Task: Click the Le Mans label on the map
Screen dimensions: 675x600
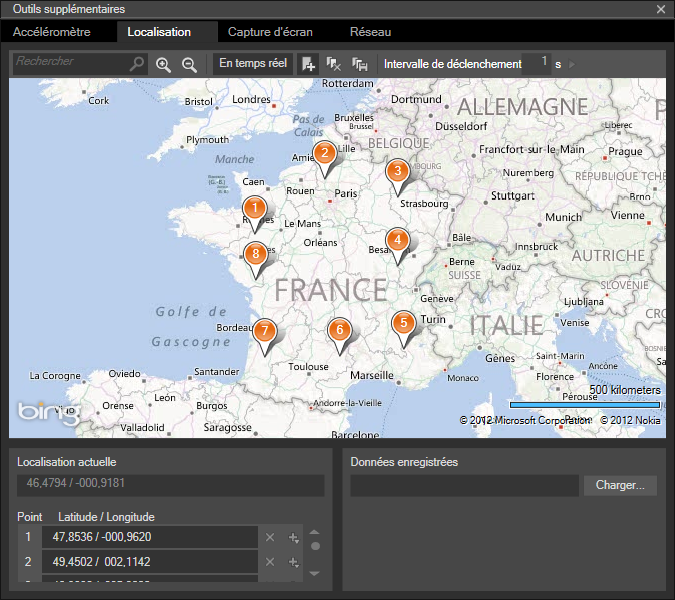Action: (302, 224)
